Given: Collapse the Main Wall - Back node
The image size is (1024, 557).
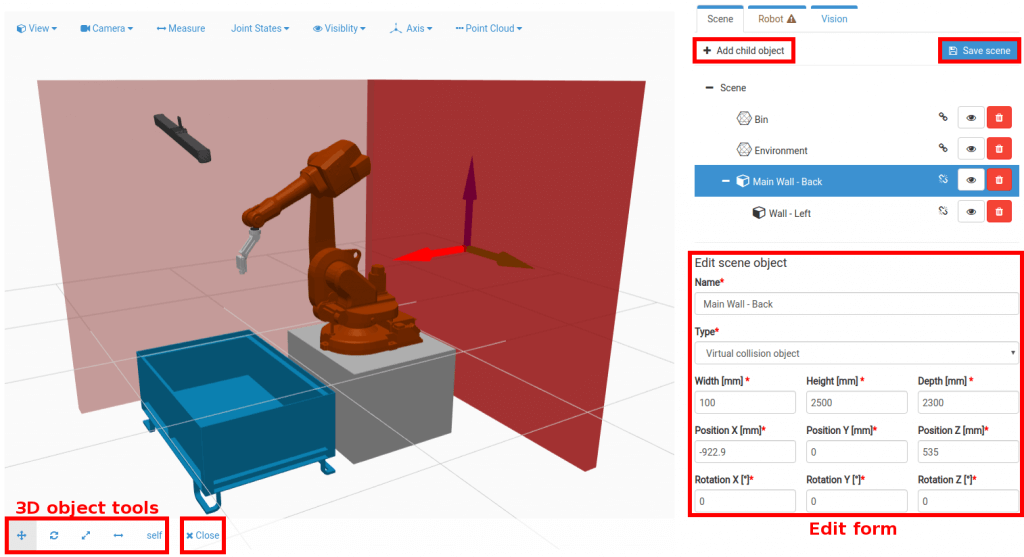Looking at the screenshot, I should click(726, 181).
